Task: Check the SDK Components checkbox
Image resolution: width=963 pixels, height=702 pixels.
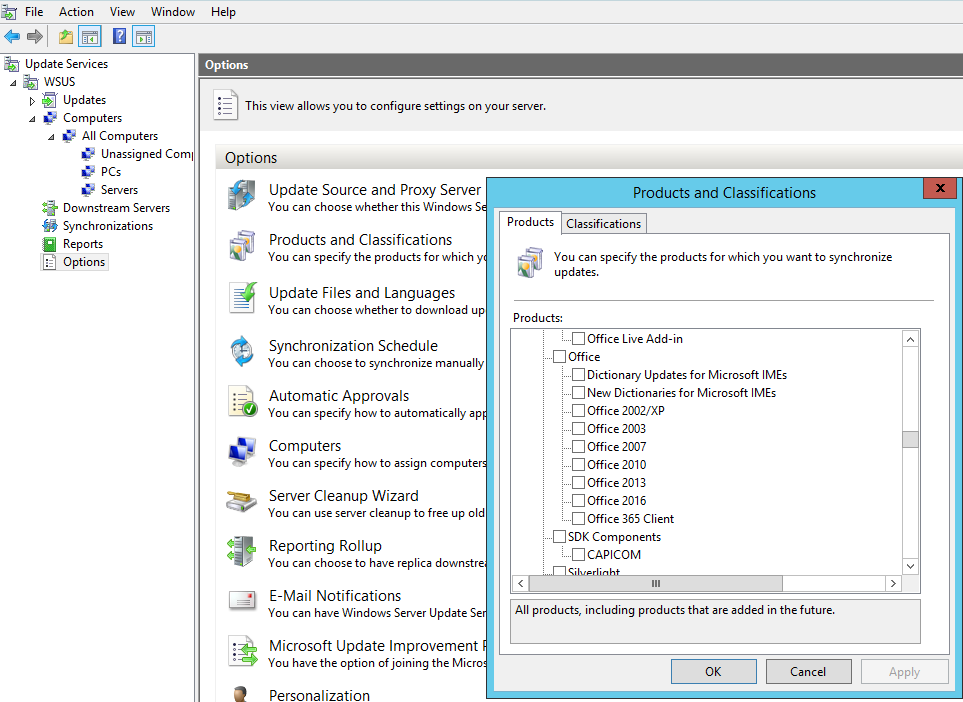Action: click(559, 537)
